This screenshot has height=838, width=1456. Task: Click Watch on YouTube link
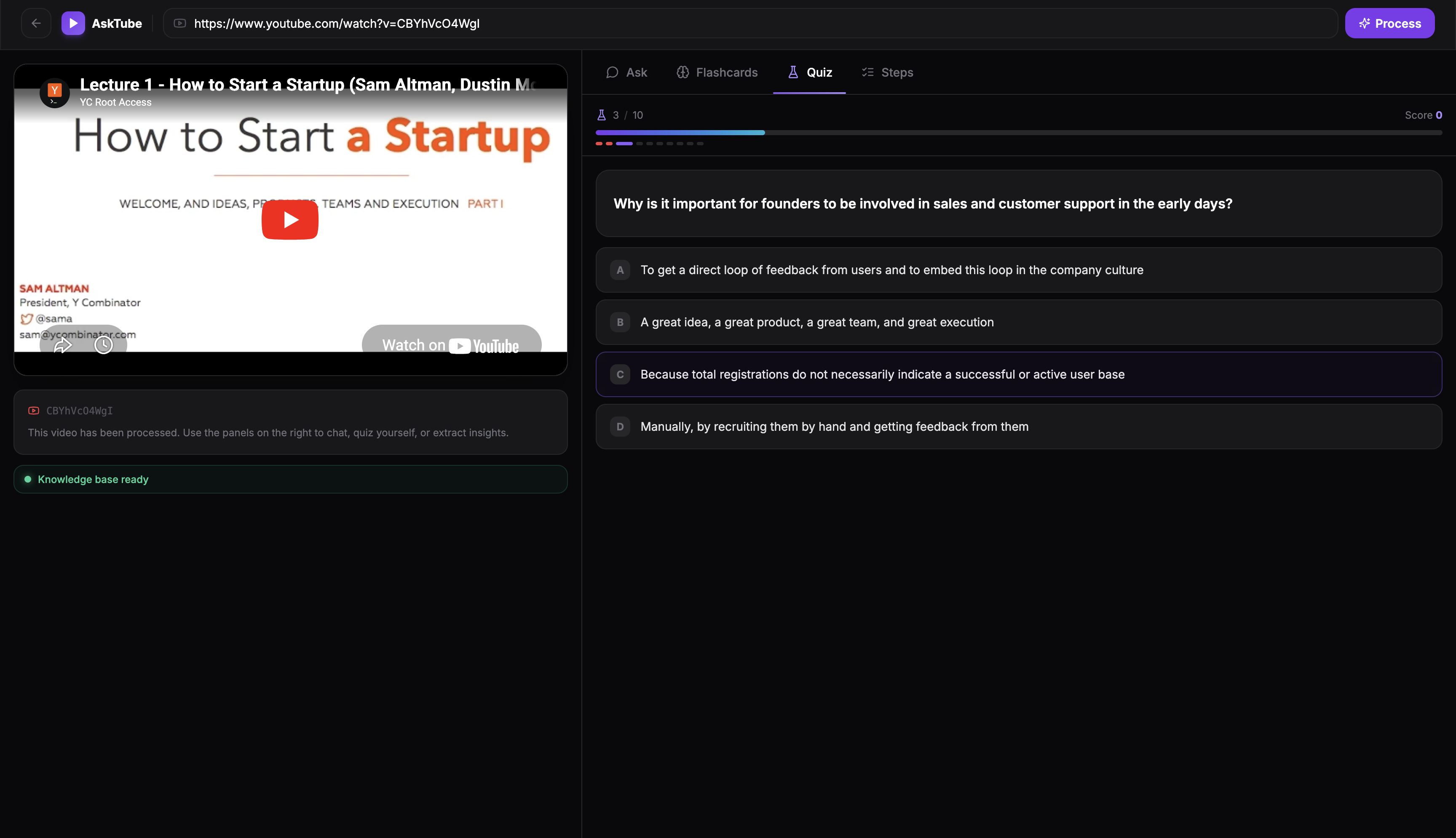pyautogui.click(x=451, y=344)
